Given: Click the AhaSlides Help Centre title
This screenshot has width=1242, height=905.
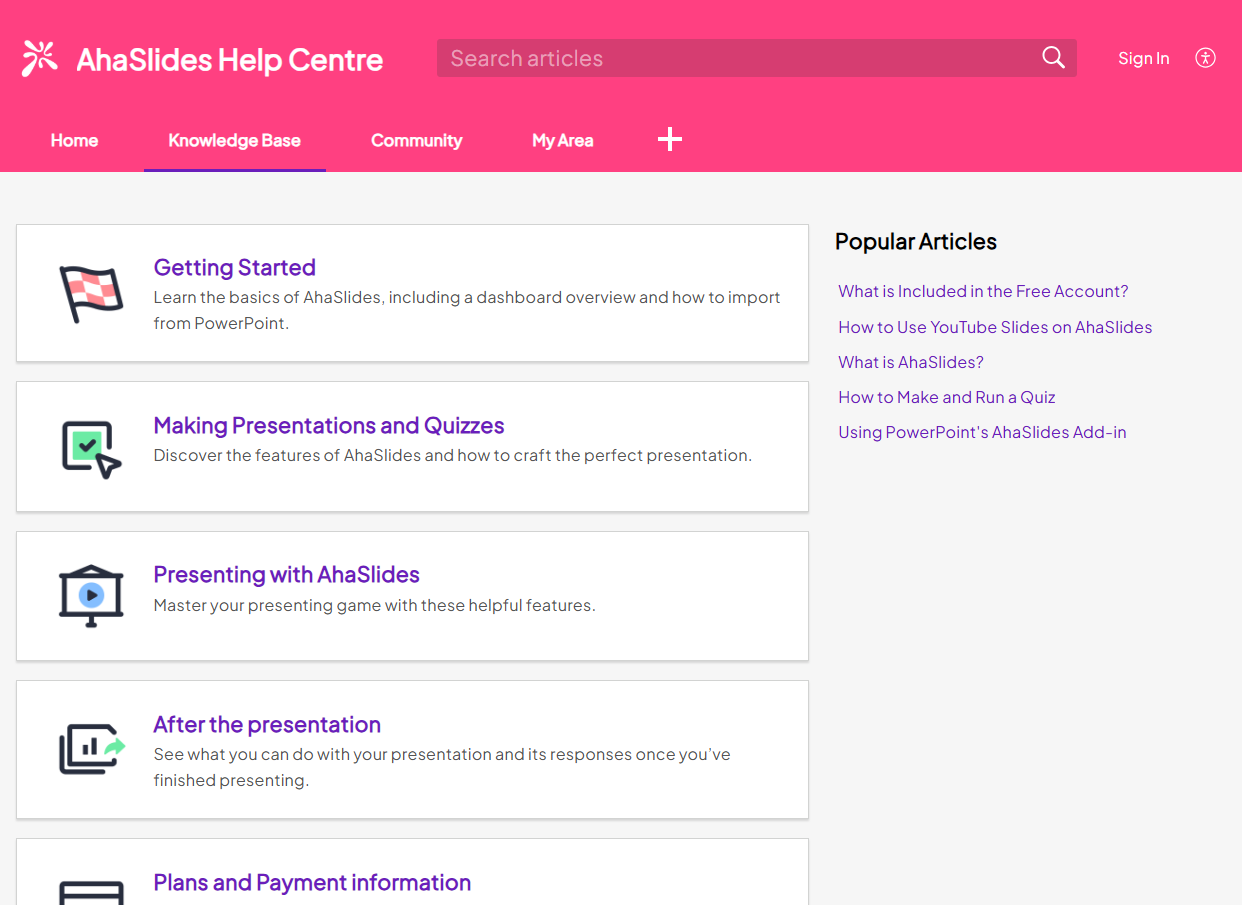Looking at the screenshot, I should [x=229, y=60].
